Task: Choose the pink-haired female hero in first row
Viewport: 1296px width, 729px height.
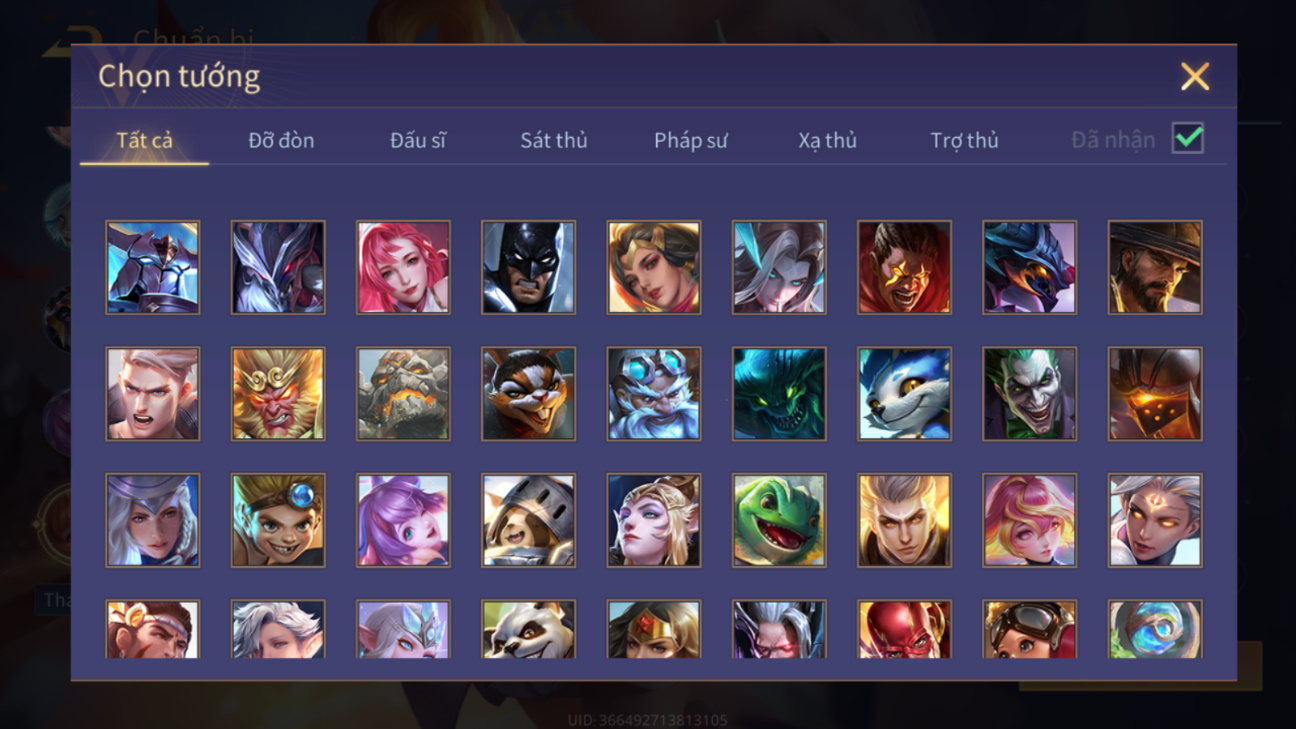Action: click(x=403, y=268)
